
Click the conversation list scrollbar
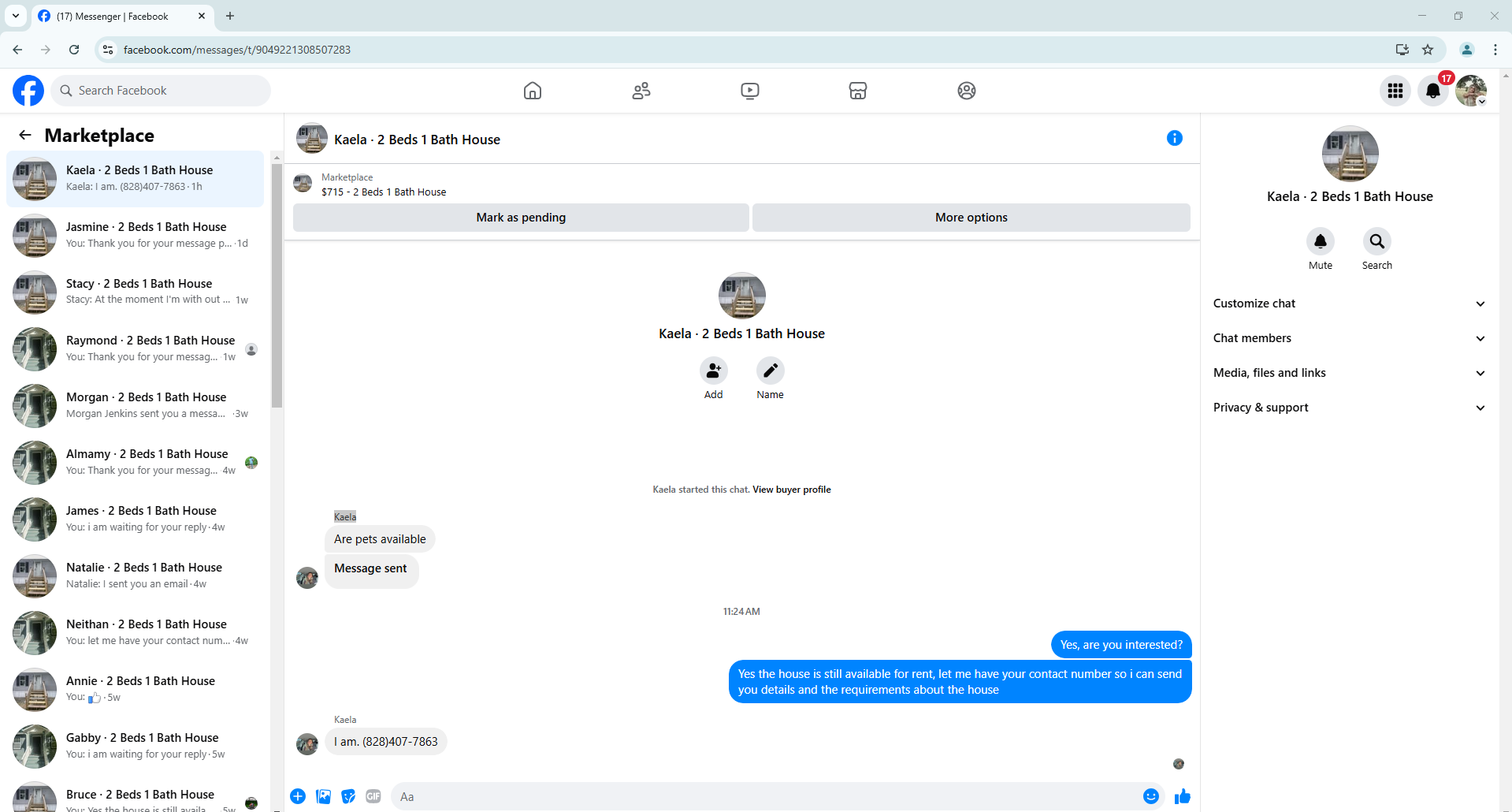coord(277,284)
